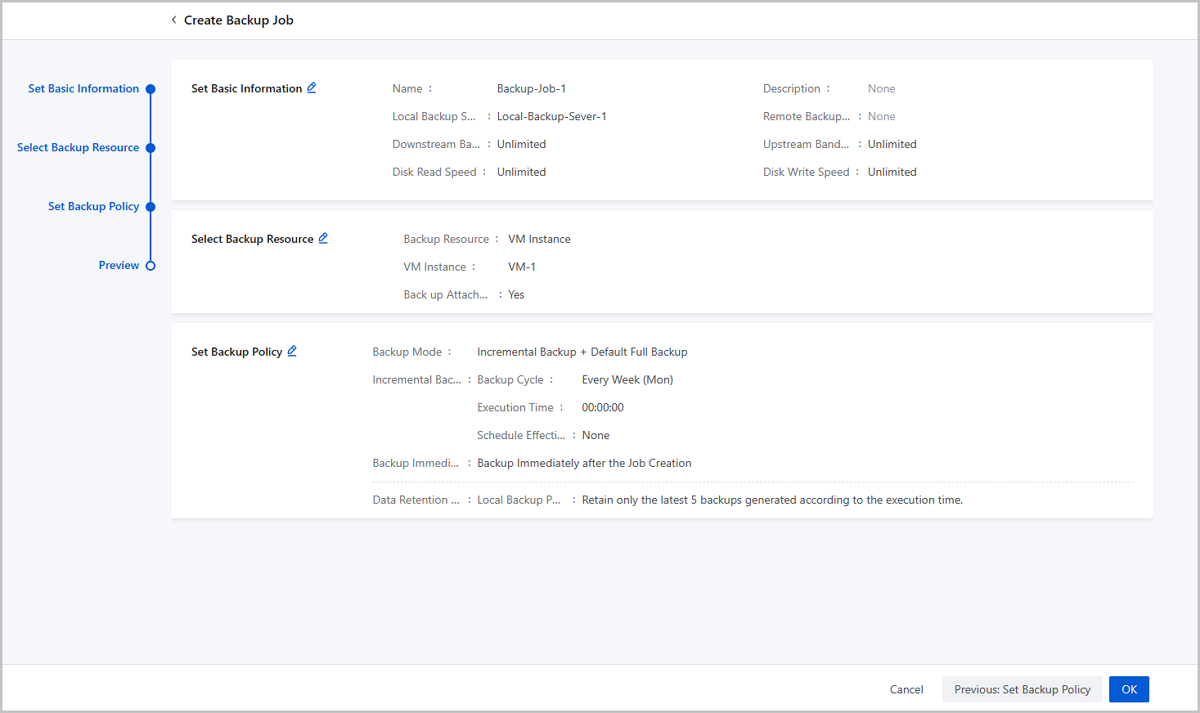The height and width of the screenshot is (713, 1200).
Task: Click the step dot for Set Basic Information
Action: 151,89
